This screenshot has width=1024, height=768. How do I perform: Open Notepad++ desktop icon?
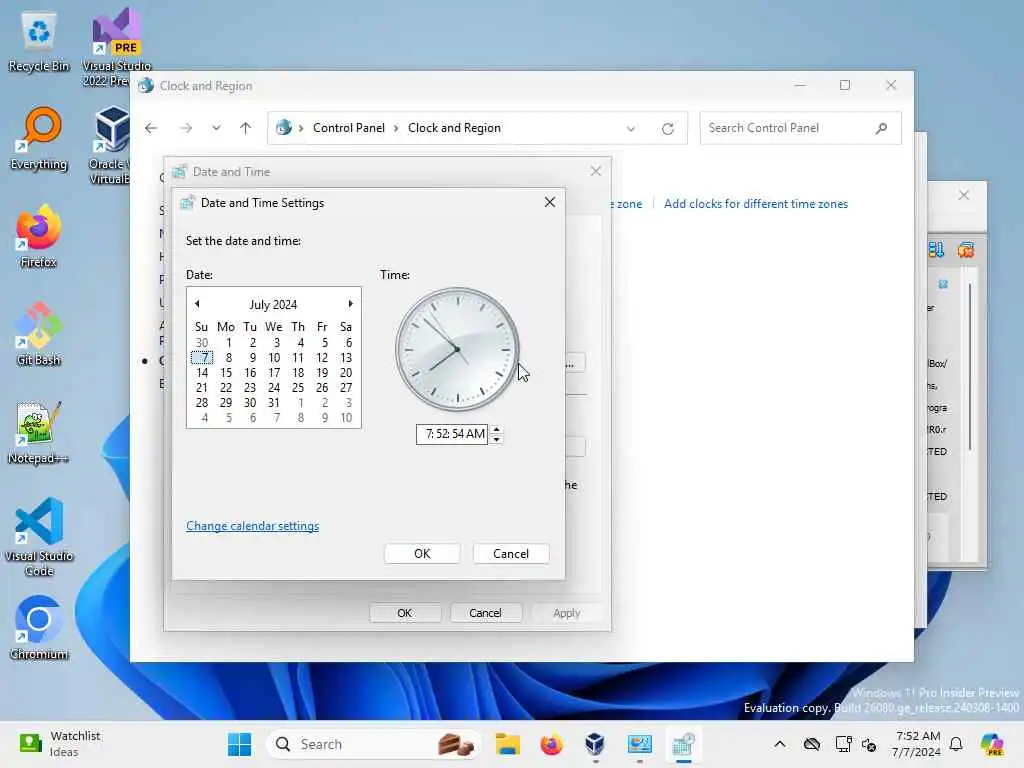click(39, 432)
